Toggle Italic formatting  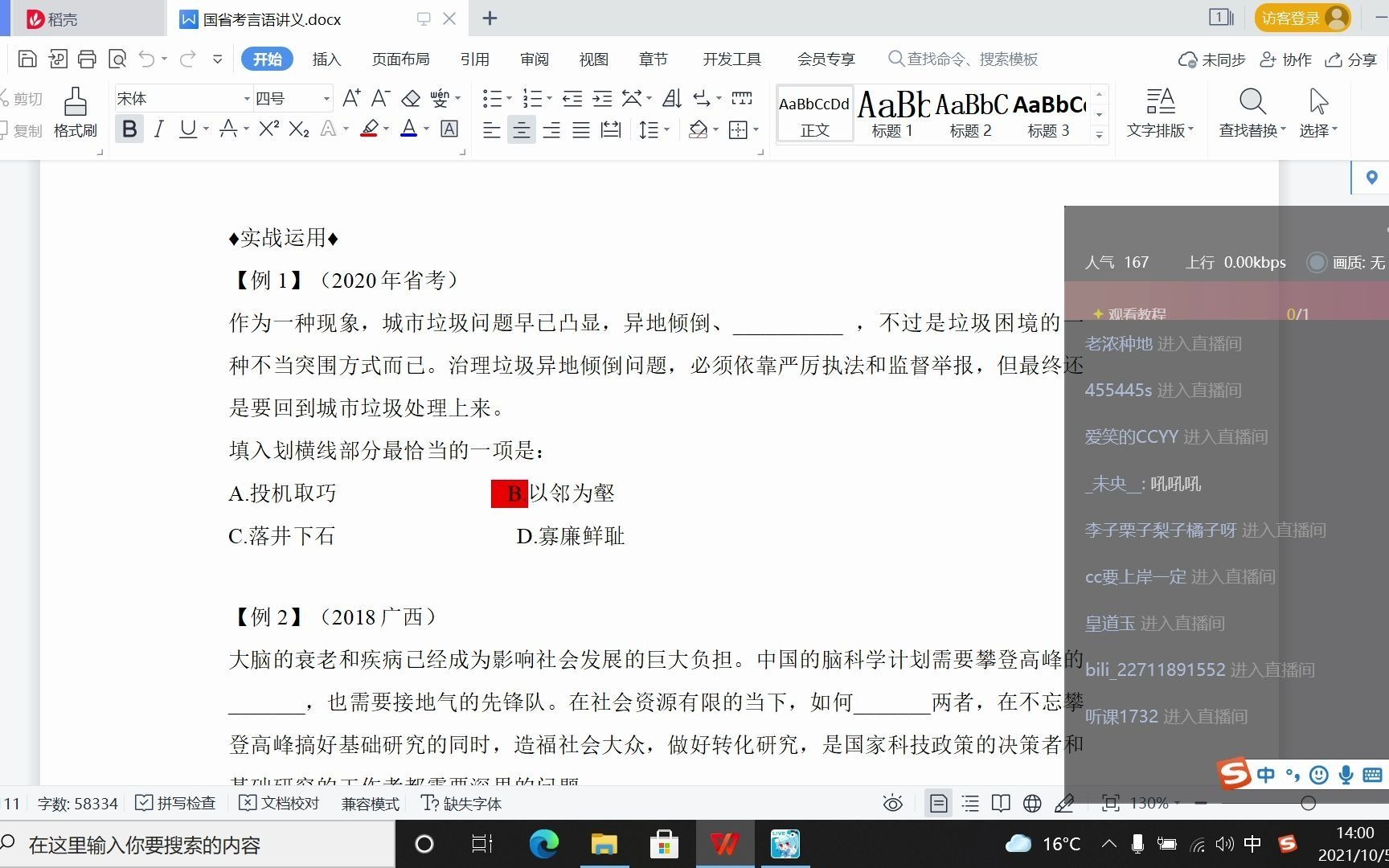click(159, 129)
